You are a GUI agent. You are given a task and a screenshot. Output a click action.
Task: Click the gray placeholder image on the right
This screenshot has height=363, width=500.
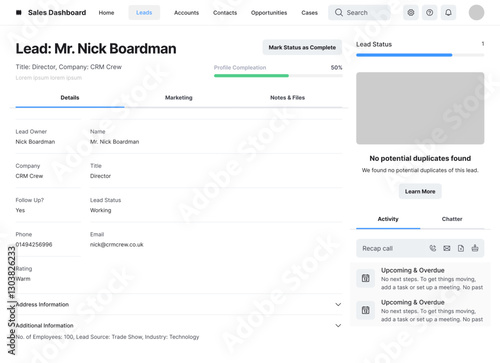click(x=420, y=108)
